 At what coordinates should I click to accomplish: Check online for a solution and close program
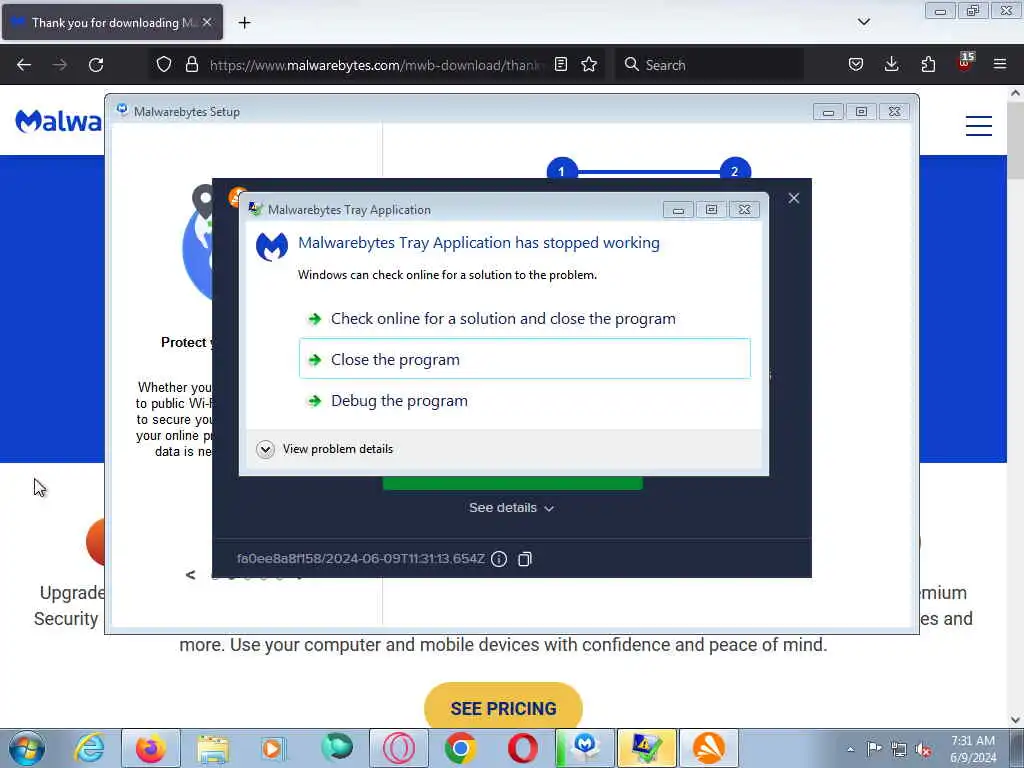point(503,319)
